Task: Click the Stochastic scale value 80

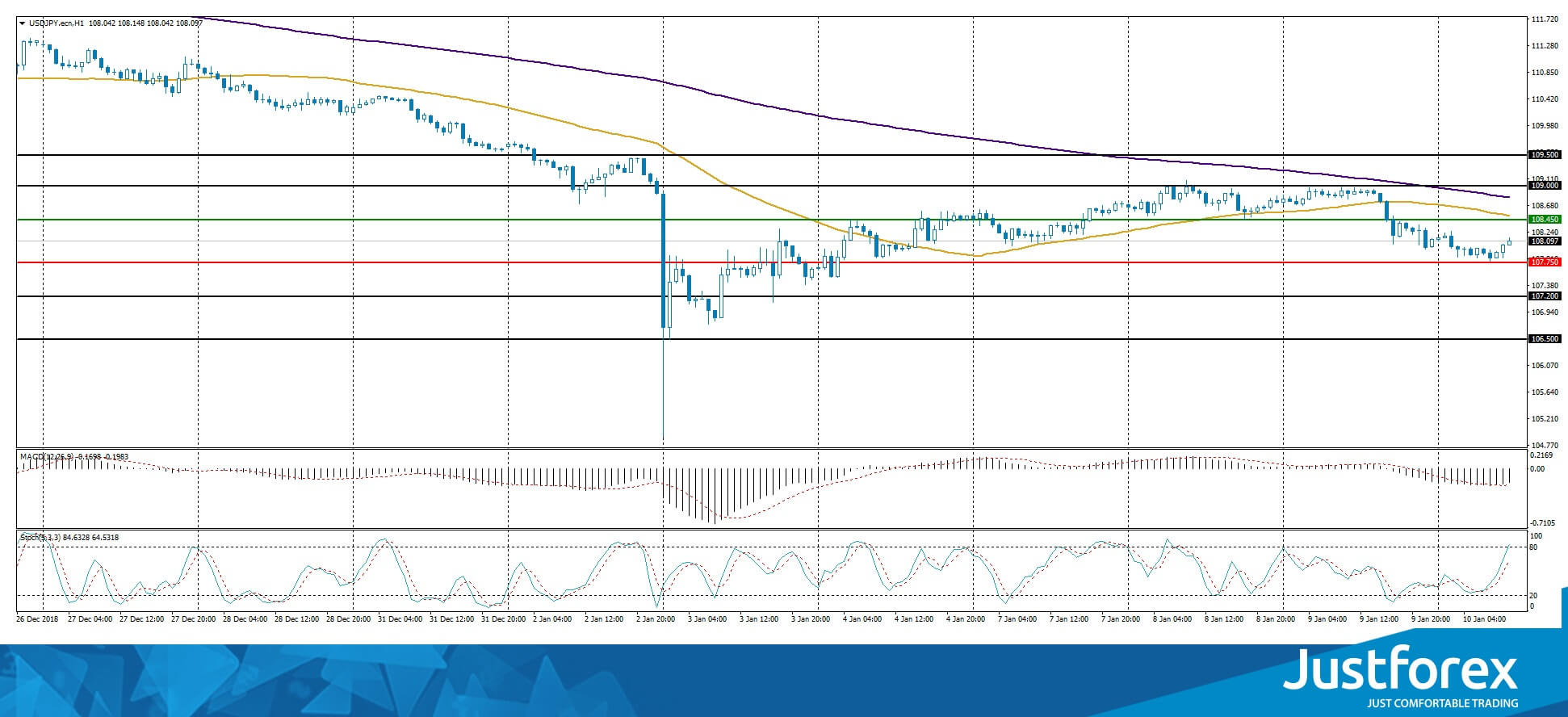Action: click(1534, 547)
